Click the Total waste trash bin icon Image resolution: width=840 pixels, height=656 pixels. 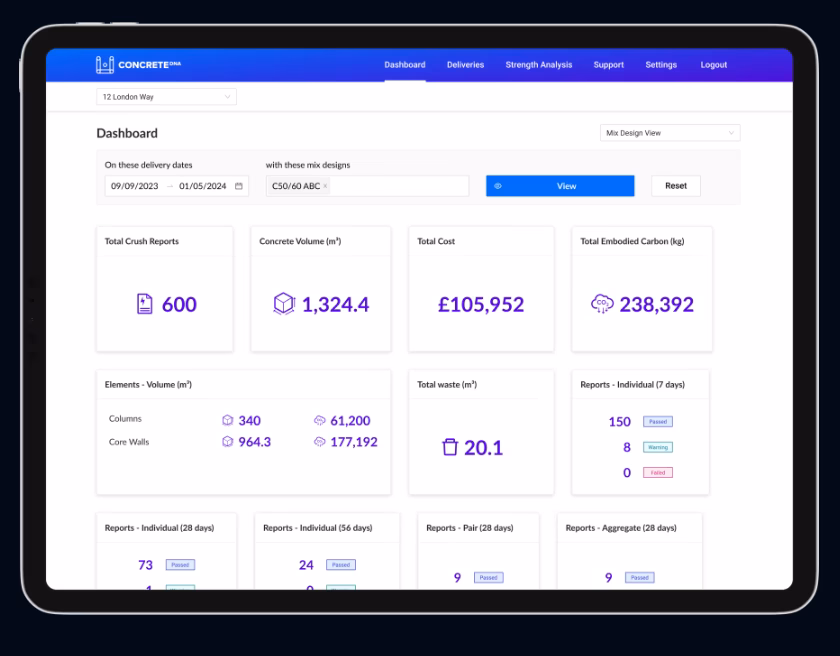click(x=449, y=448)
